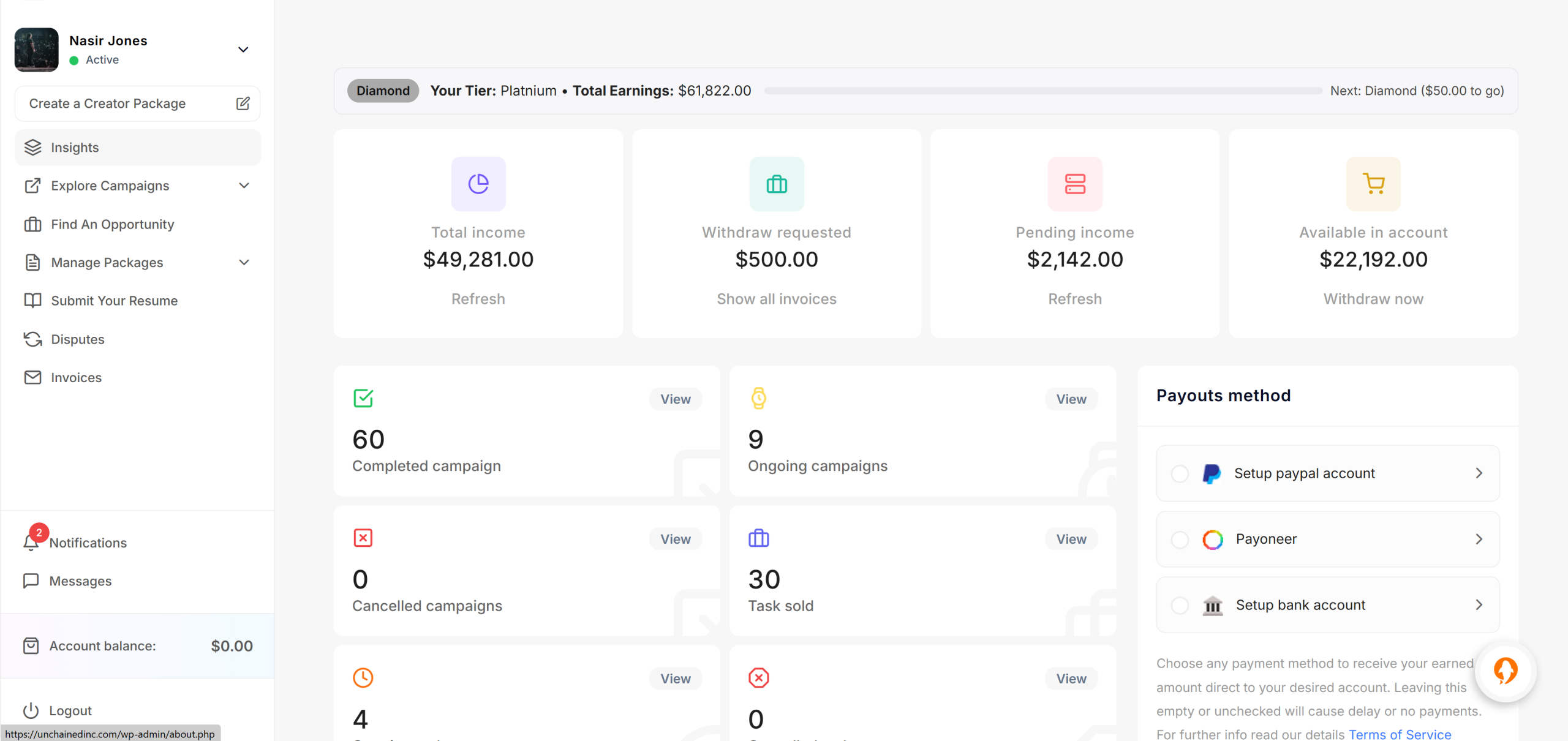Click Nasir Jones profile avatar thumbnail
The height and width of the screenshot is (741, 1568).
[x=37, y=50]
